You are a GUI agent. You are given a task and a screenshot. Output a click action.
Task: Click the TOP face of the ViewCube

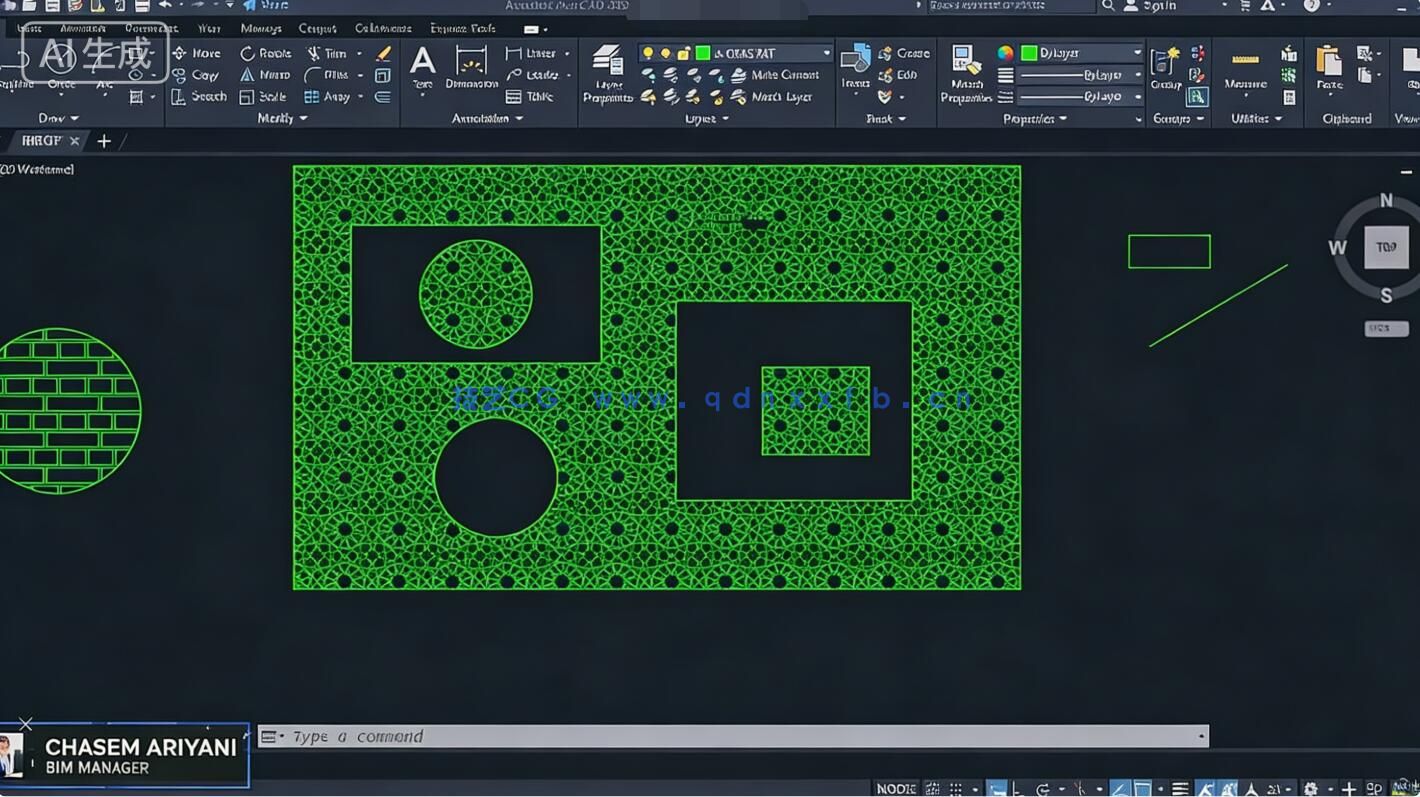tap(1386, 246)
